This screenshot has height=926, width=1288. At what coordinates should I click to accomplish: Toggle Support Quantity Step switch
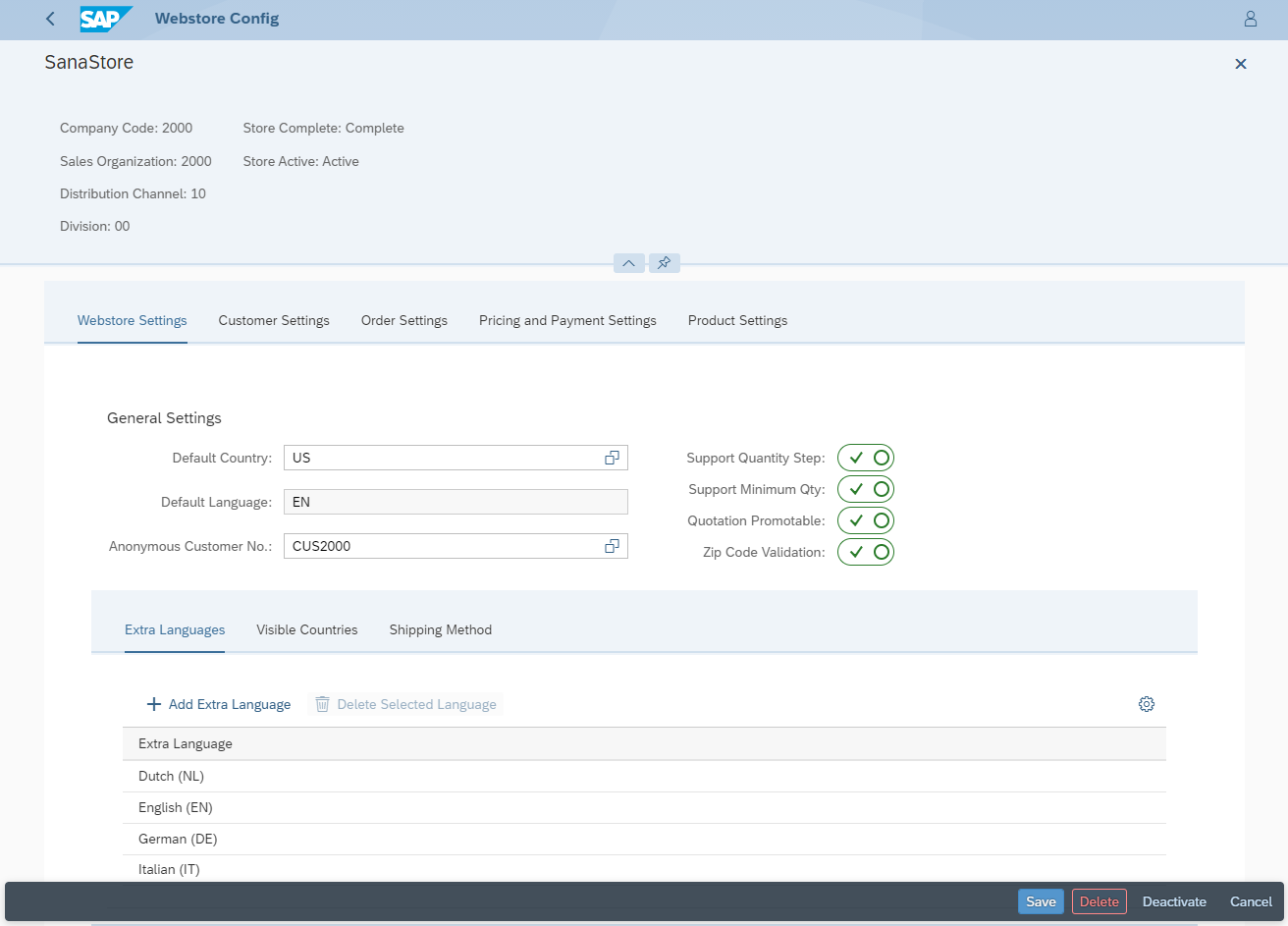pos(866,458)
